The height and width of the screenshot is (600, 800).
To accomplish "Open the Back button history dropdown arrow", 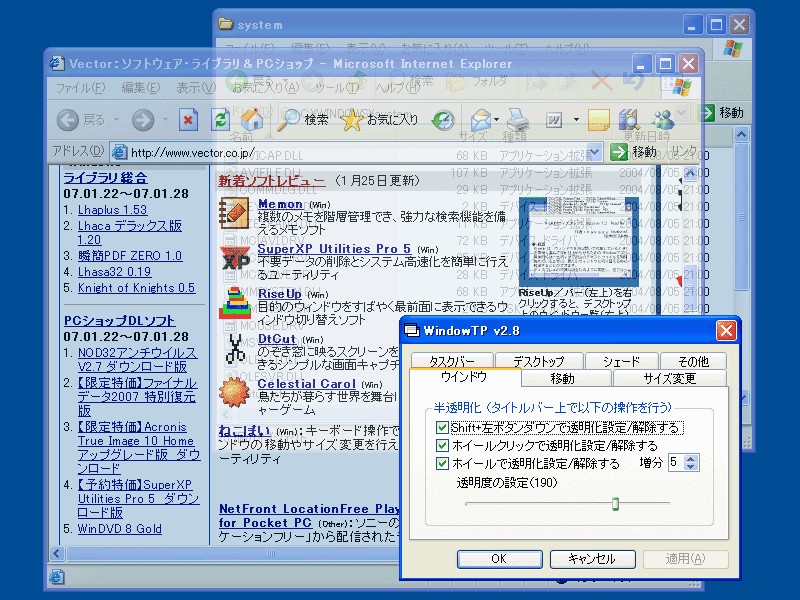I will tap(116, 120).
